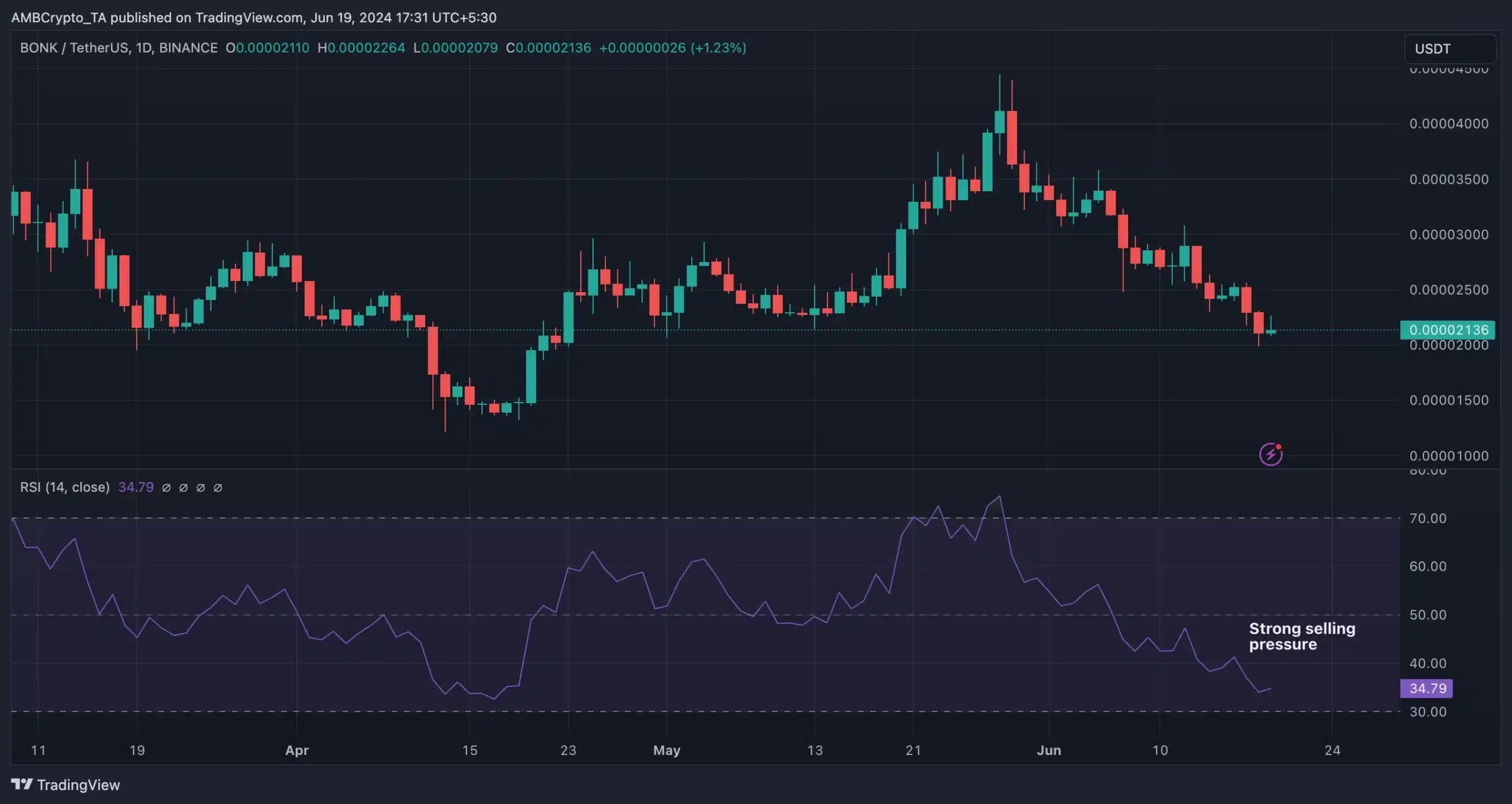Viewport: 1512px width, 804px height.
Task: Click the 30.00 RSI axis label
Action: coord(1428,712)
